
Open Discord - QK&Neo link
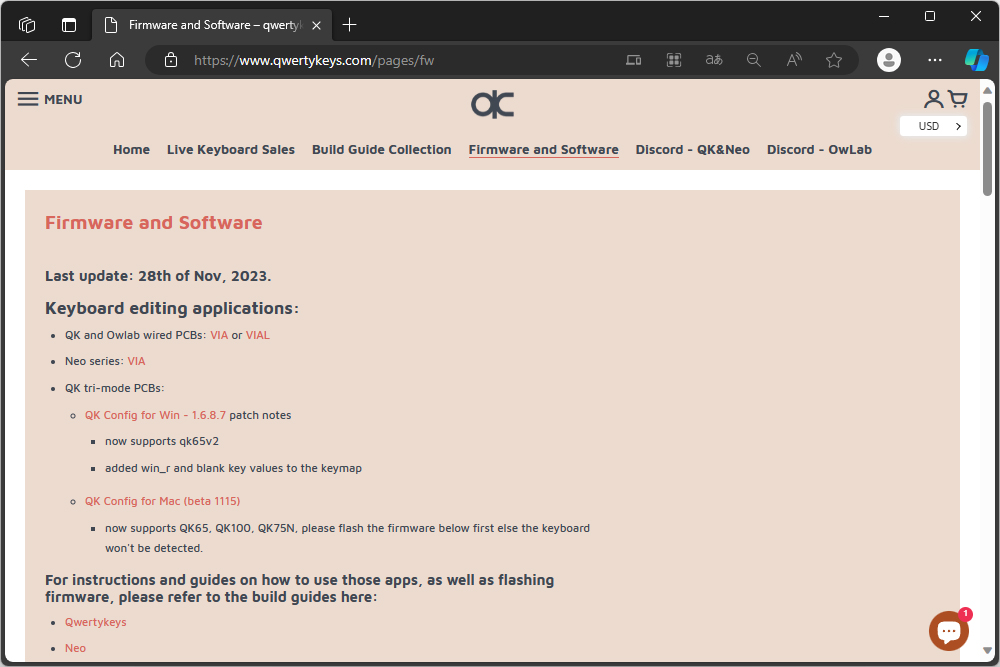click(x=693, y=150)
